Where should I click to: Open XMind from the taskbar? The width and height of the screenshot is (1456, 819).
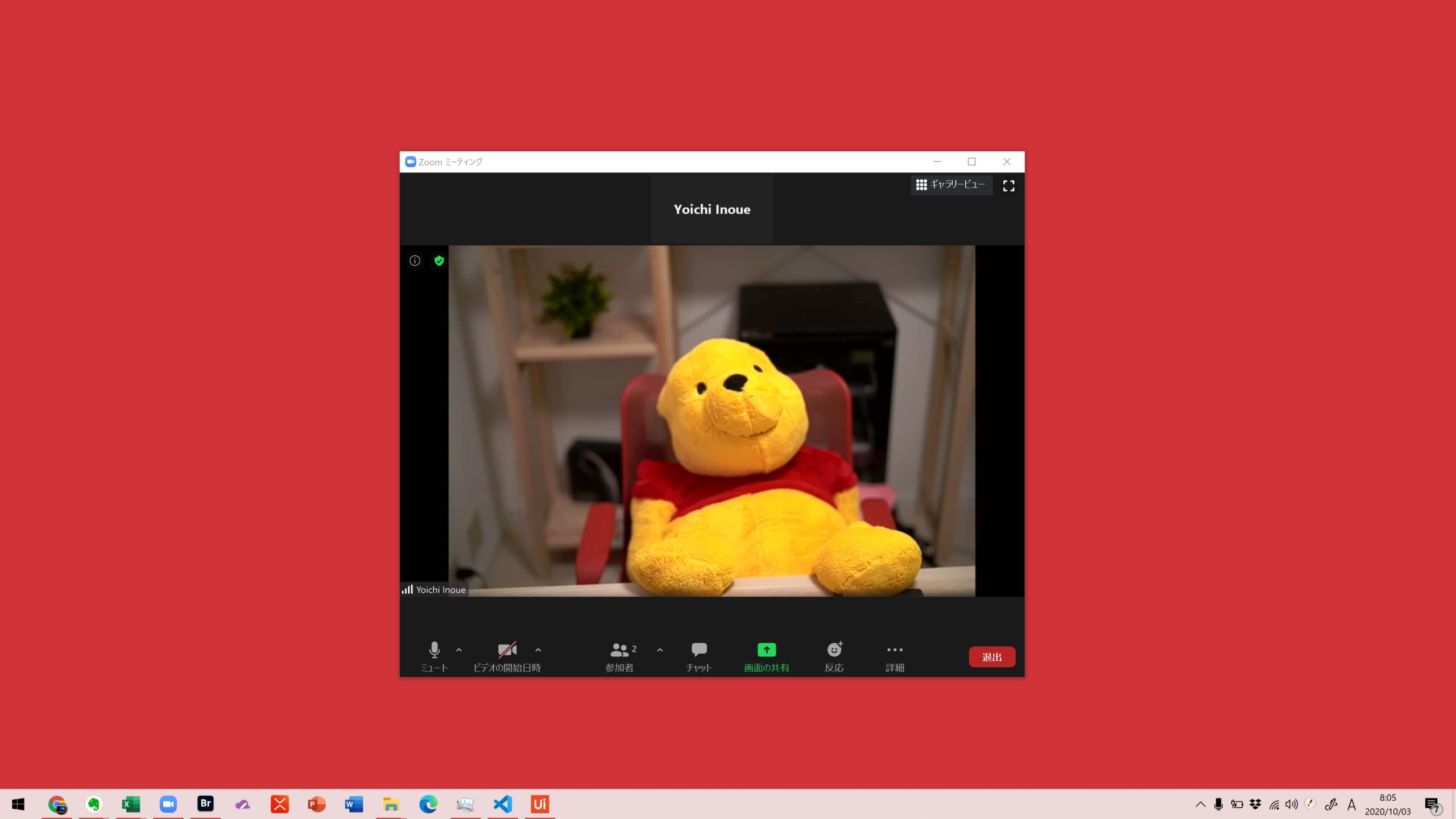coord(280,804)
